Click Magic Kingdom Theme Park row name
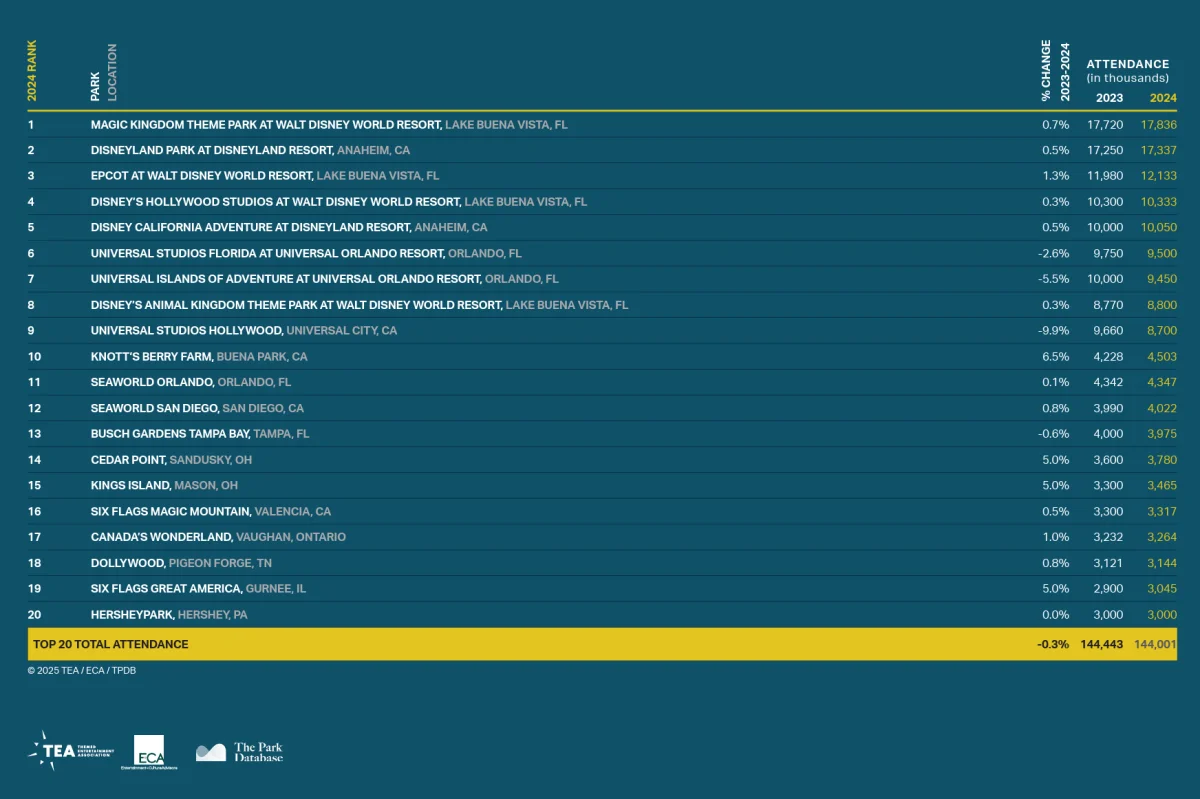Image resolution: width=1200 pixels, height=799 pixels. (x=265, y=125)
